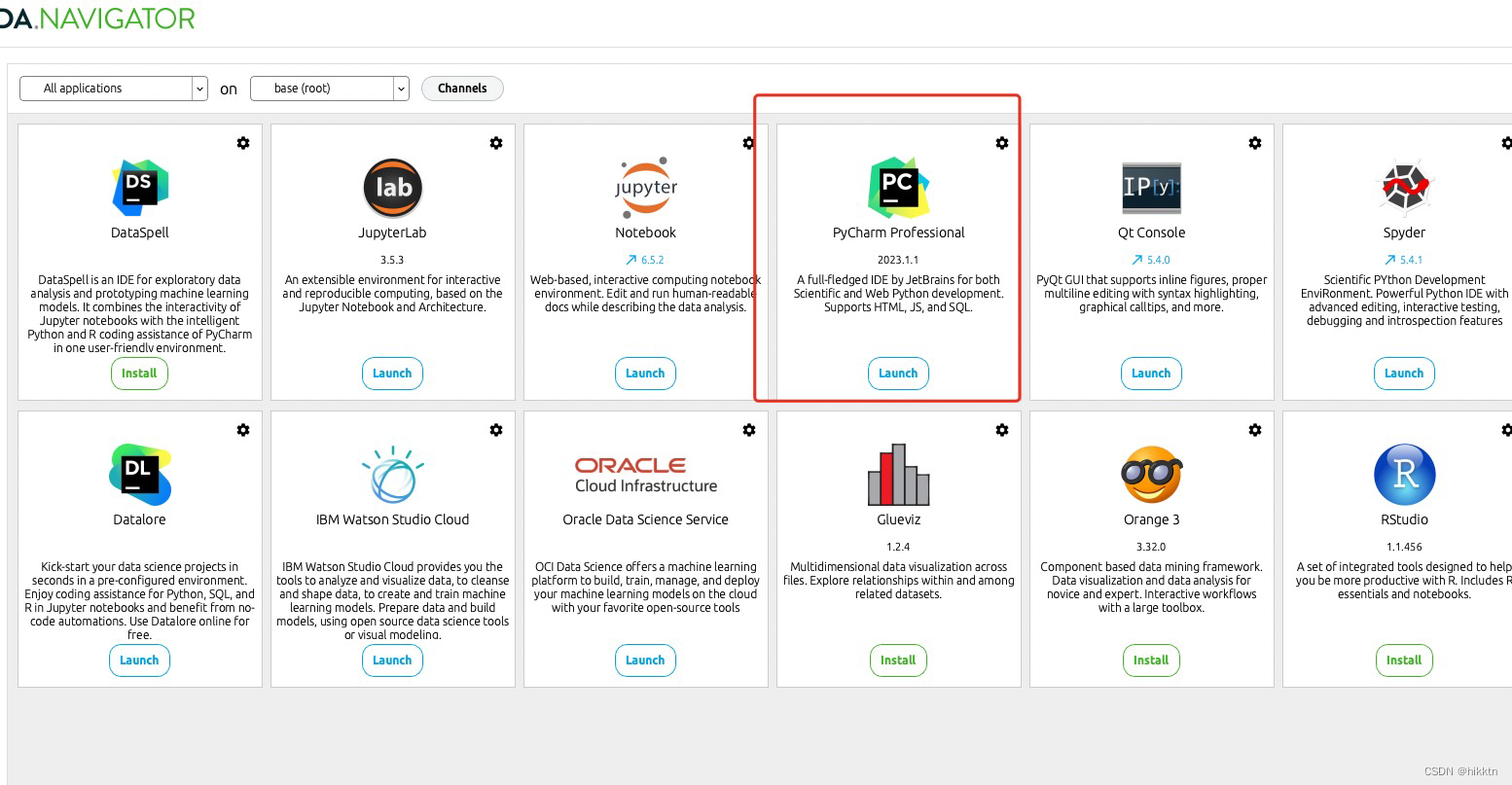
Task: Click the Glueviz bar chart icon
Action: [x=899, y=475]
